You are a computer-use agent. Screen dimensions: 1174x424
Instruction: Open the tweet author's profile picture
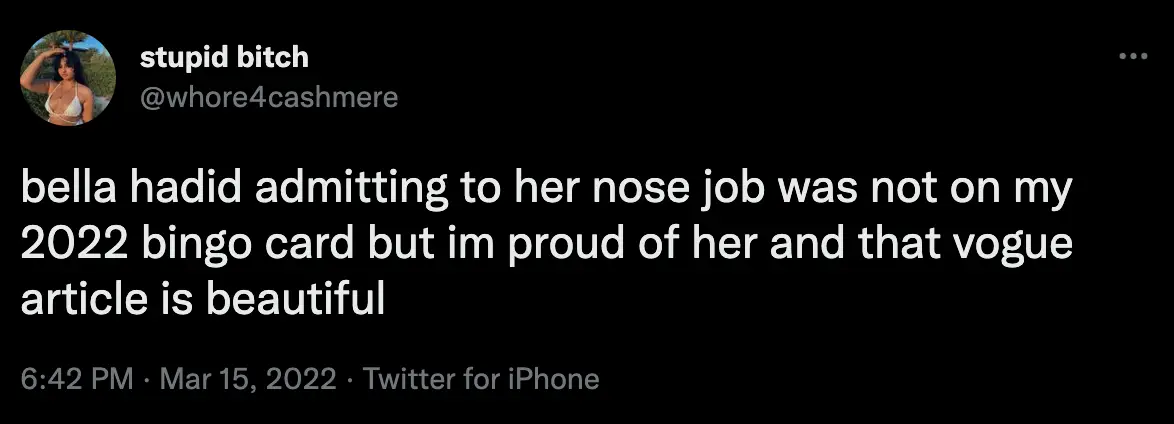click(68, 78)
